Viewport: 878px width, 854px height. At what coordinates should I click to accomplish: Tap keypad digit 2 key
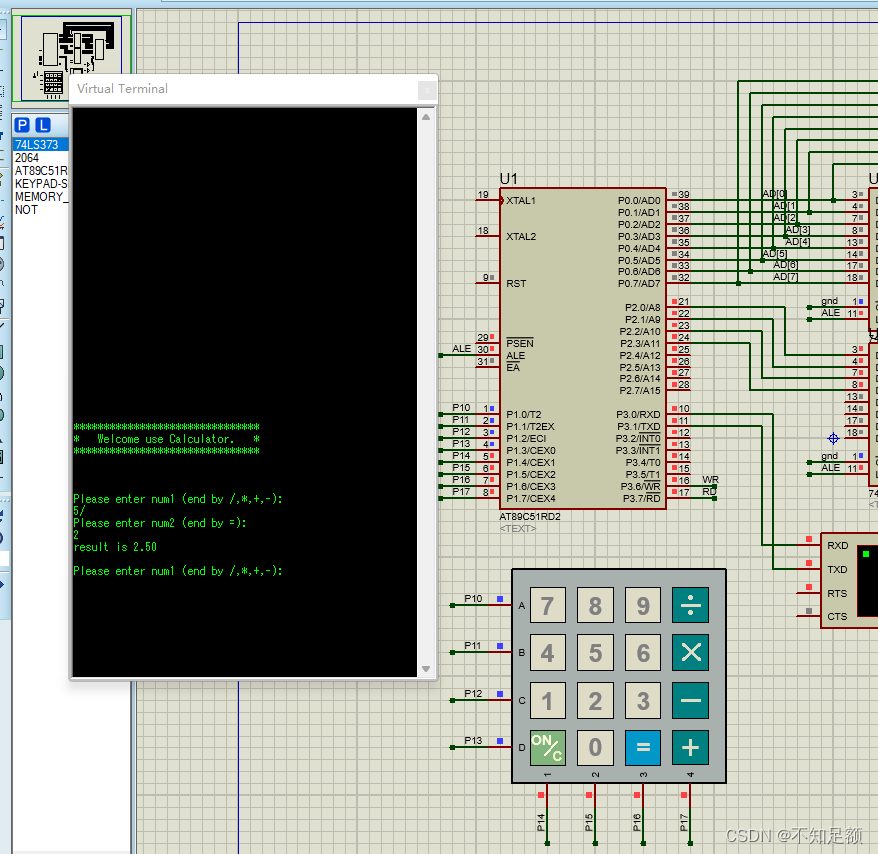(595, 701)
